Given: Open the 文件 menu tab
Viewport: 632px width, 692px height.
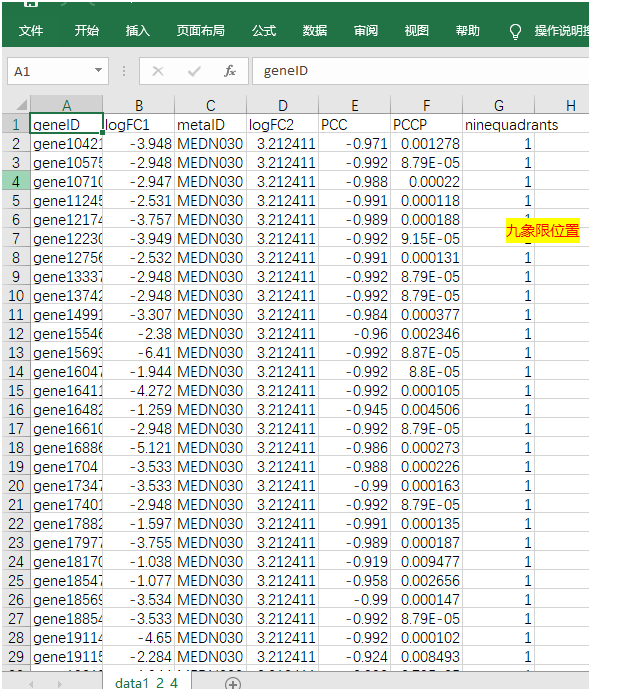Looking at the screenshot, I should pyautogui.click(x=31, y=30).
